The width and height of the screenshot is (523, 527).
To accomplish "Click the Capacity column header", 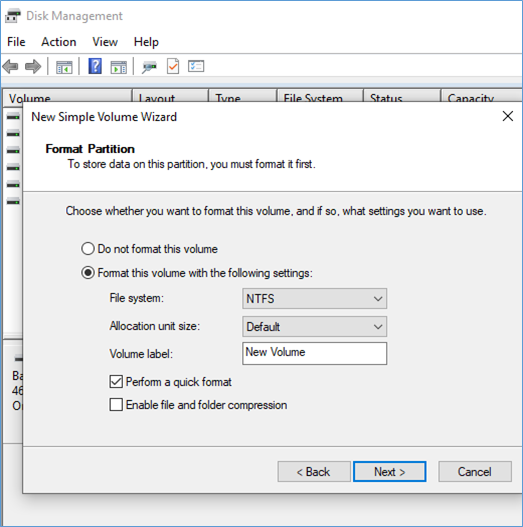I will 481,96.
